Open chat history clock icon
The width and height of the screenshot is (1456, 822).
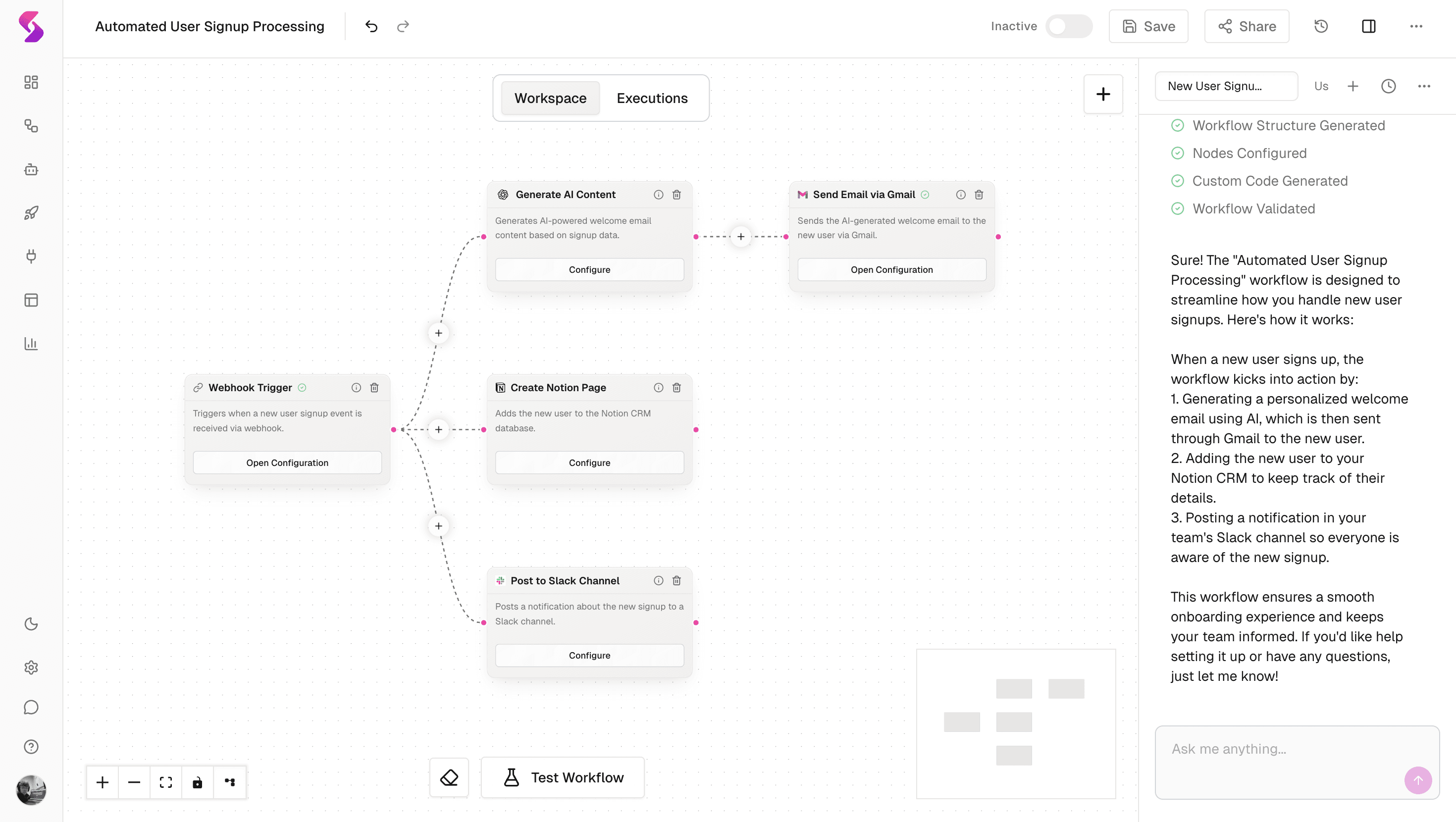coord(1389,86)
